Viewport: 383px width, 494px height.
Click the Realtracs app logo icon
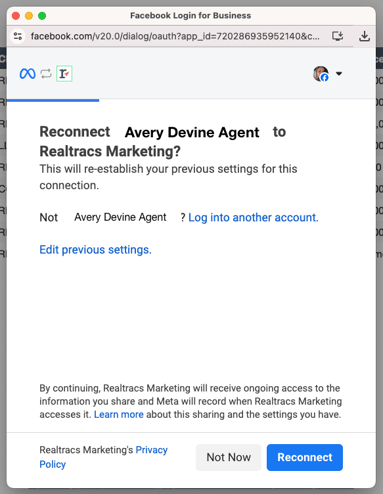[64, 74]
